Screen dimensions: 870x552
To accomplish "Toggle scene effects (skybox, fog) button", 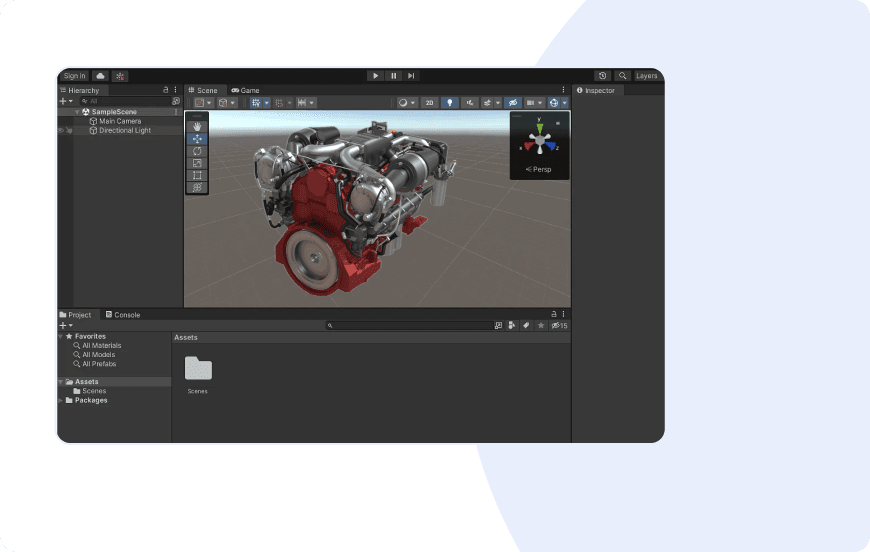I will (487, 103).
